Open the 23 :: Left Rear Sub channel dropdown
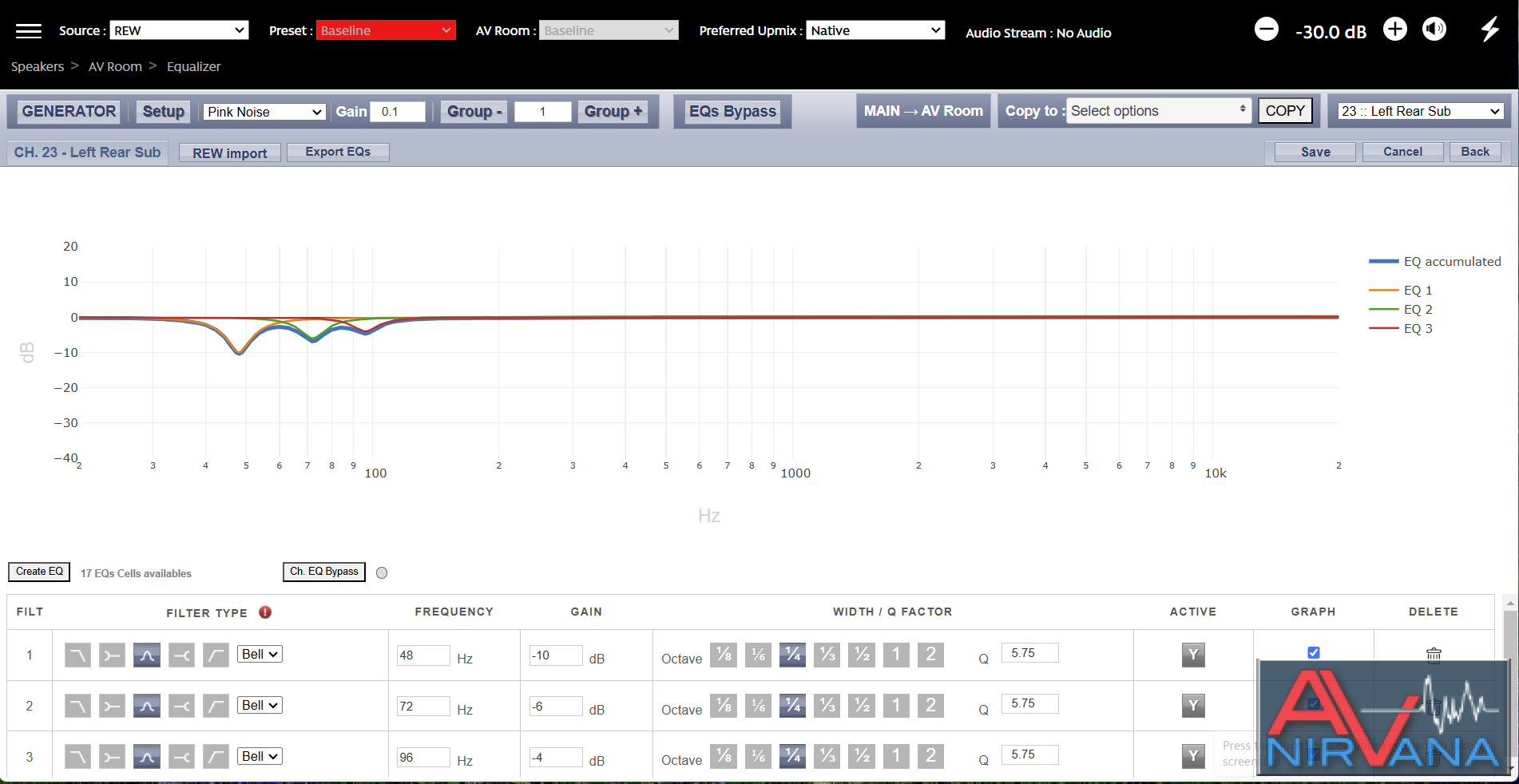 click(1421, 111)
